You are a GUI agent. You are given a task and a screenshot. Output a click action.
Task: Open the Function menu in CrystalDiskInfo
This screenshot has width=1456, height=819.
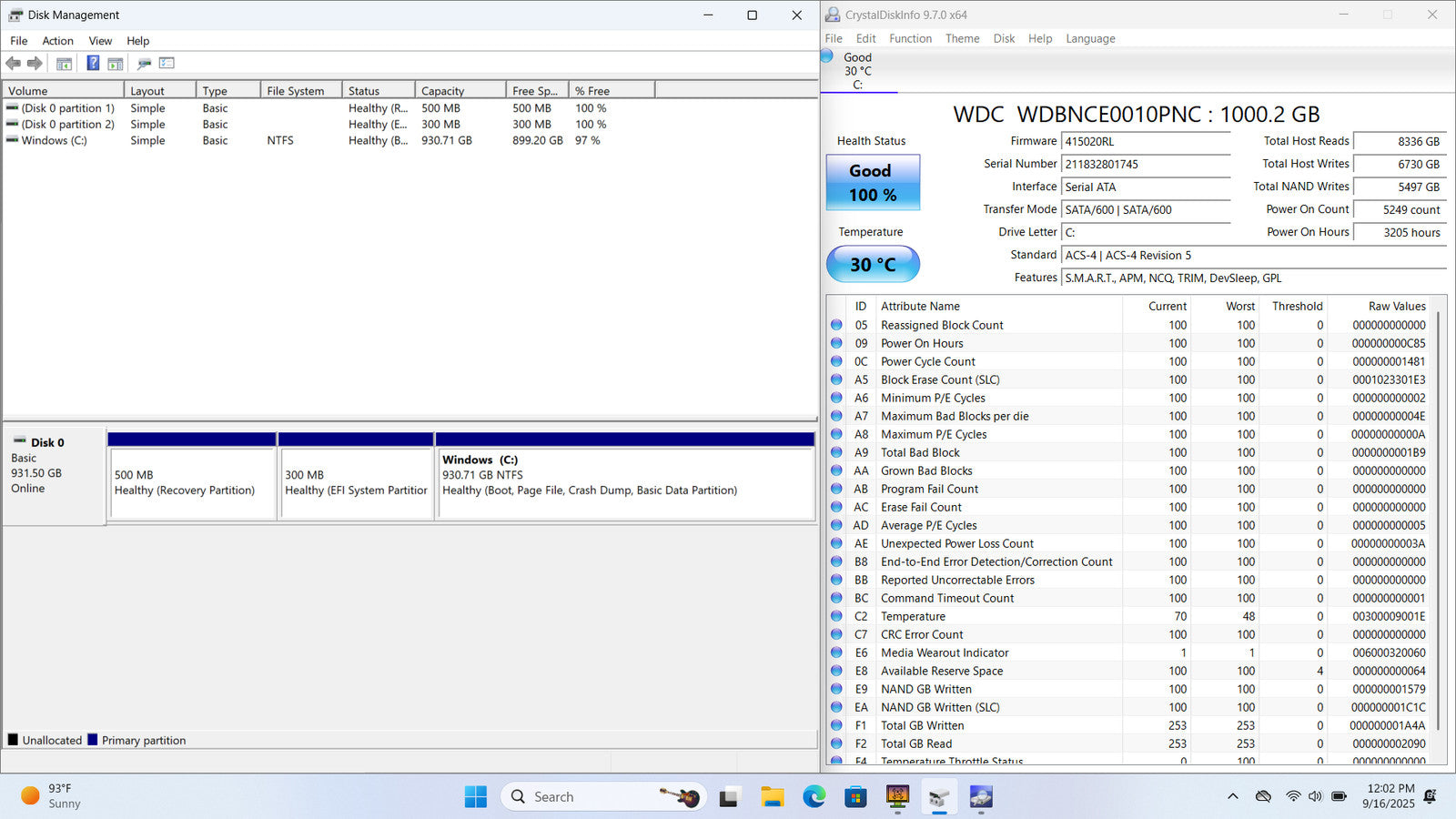910,38
